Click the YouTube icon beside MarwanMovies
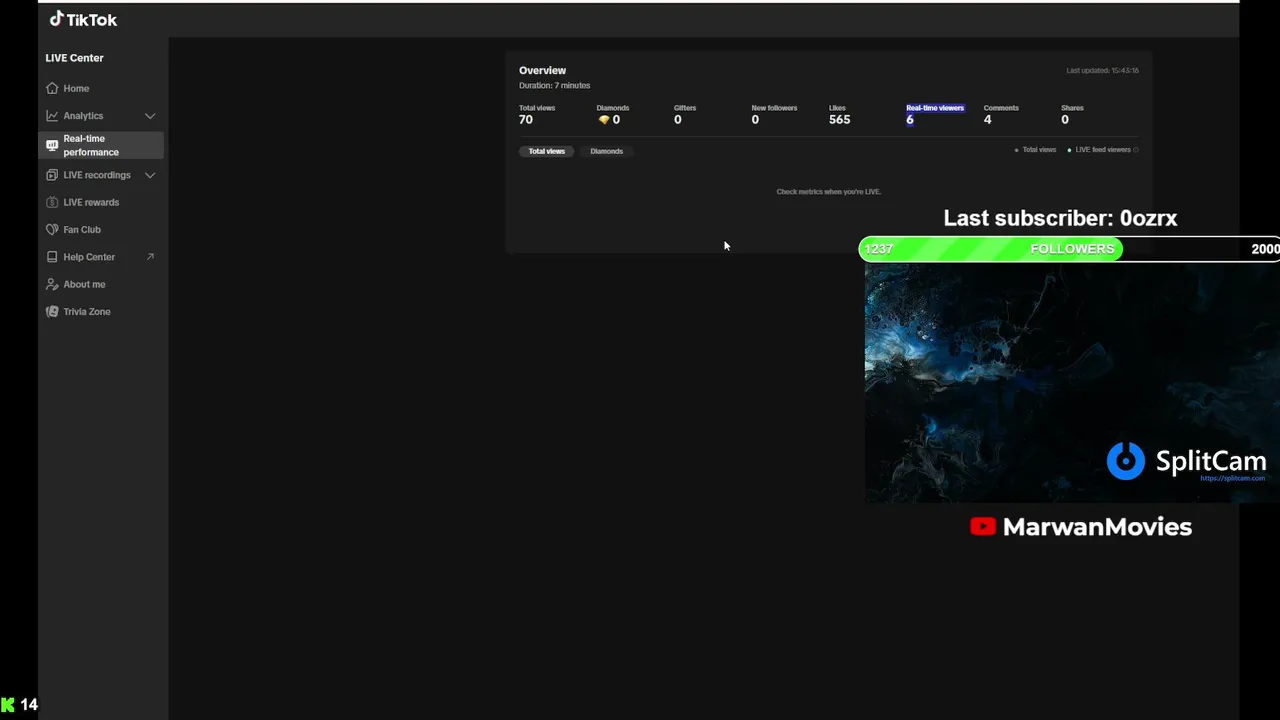 983,527
